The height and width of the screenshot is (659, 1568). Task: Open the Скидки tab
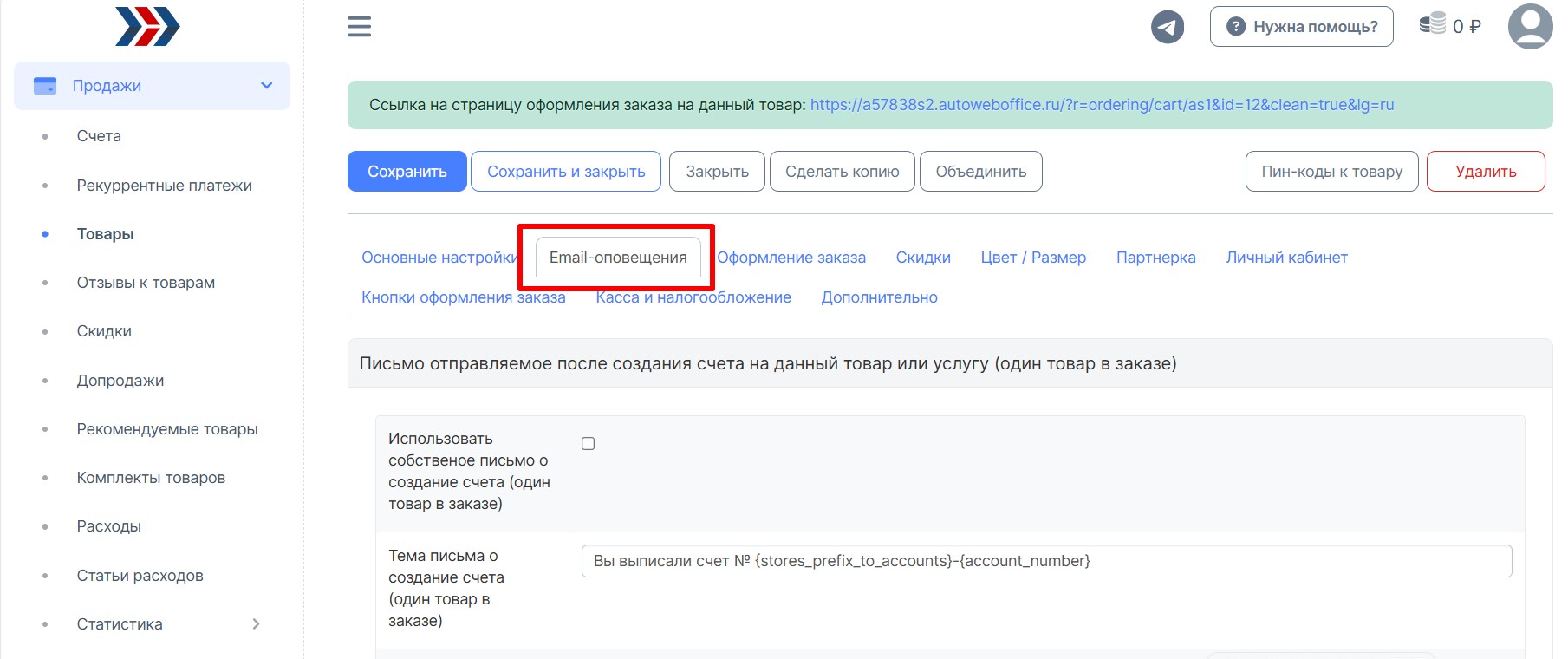pos(923,258)
